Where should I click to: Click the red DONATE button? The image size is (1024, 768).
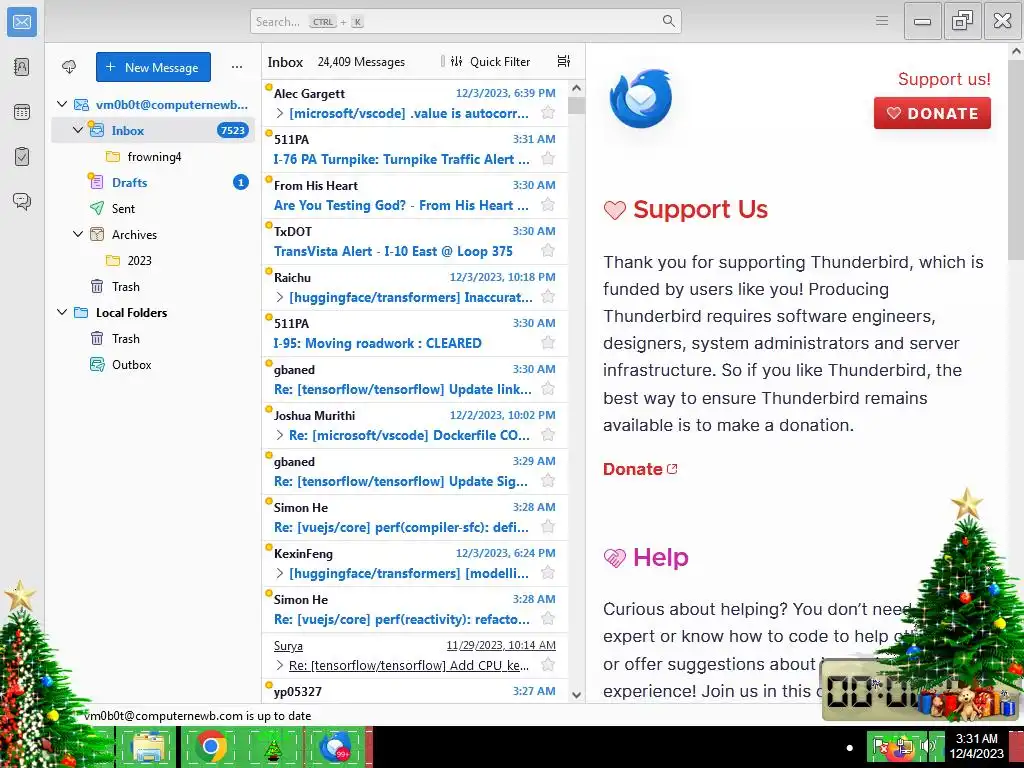(932, 113)
